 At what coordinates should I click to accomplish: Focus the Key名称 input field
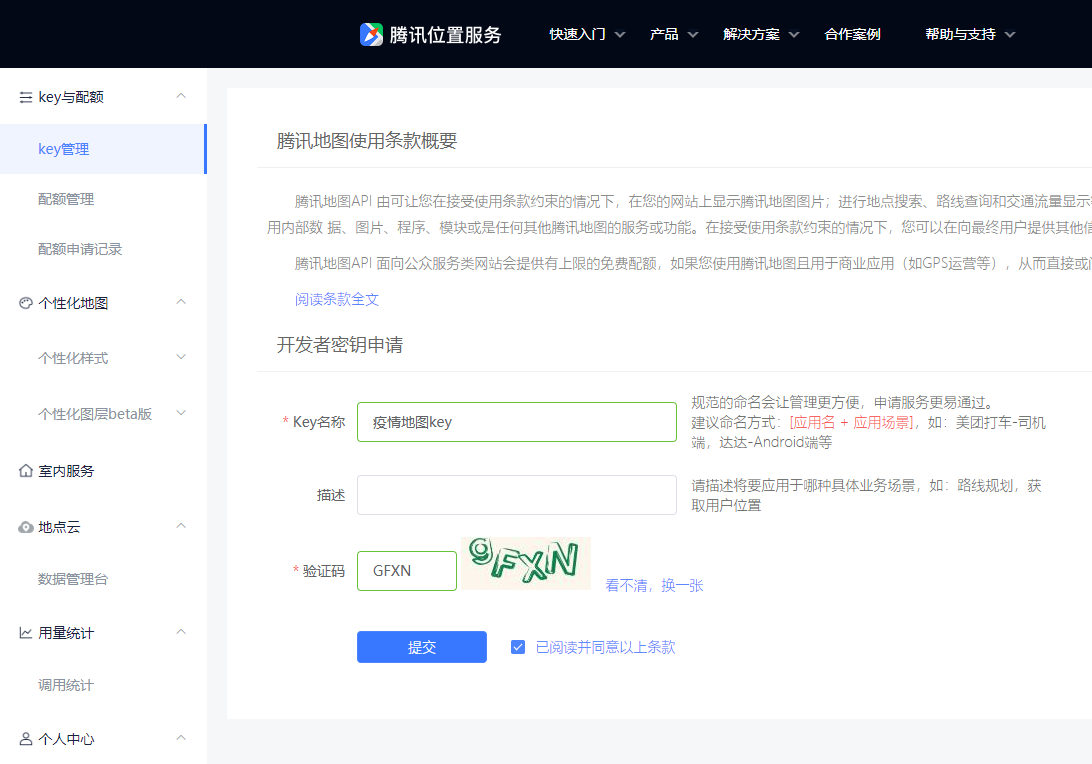pos(517,422)
